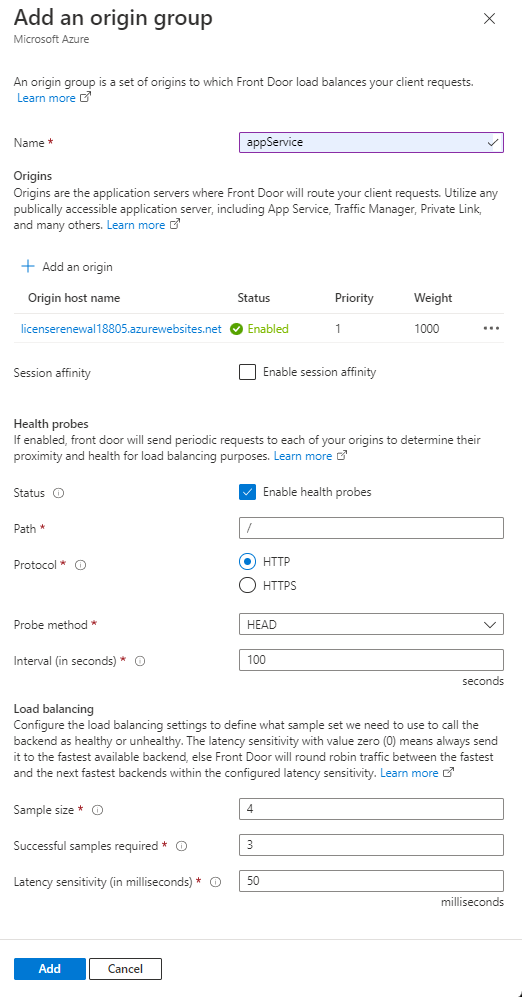
Task: Click the Cancel button
Action: [x=125, y=968]
